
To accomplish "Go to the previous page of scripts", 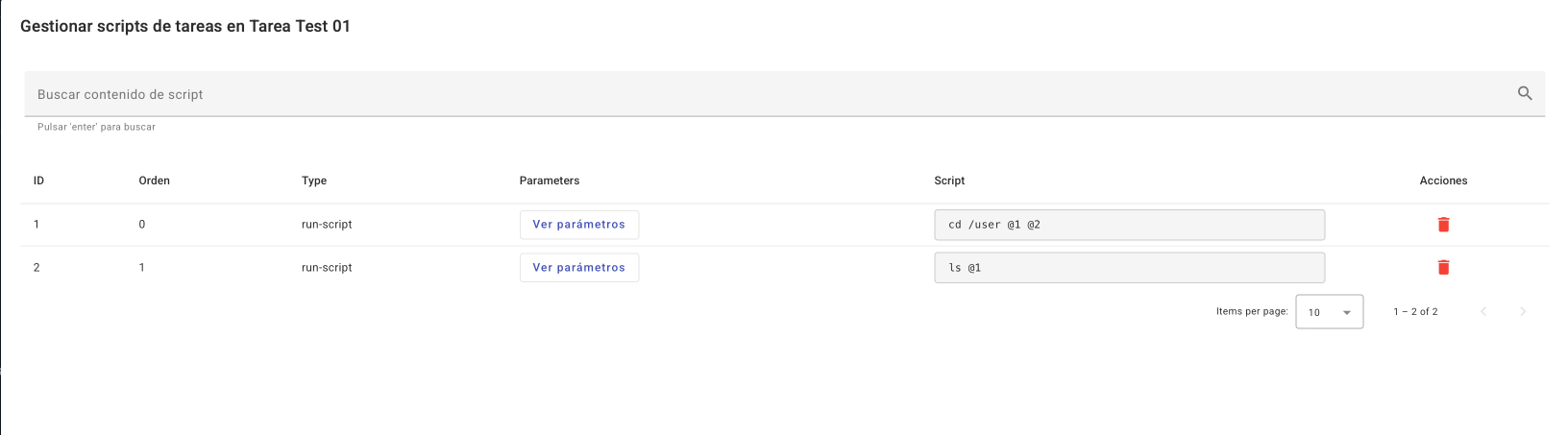I will pyautogui.click(x=1483, y=311).
